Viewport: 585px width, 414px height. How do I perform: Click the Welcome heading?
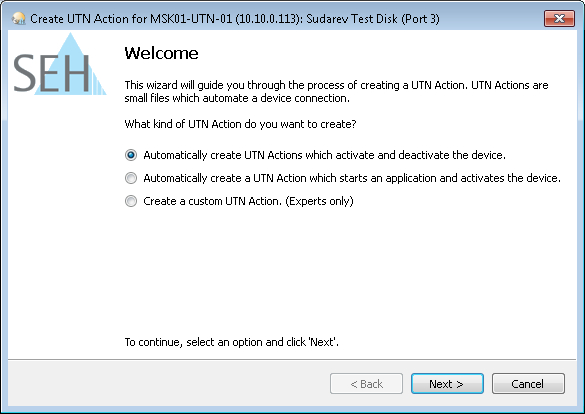(161, 53)
